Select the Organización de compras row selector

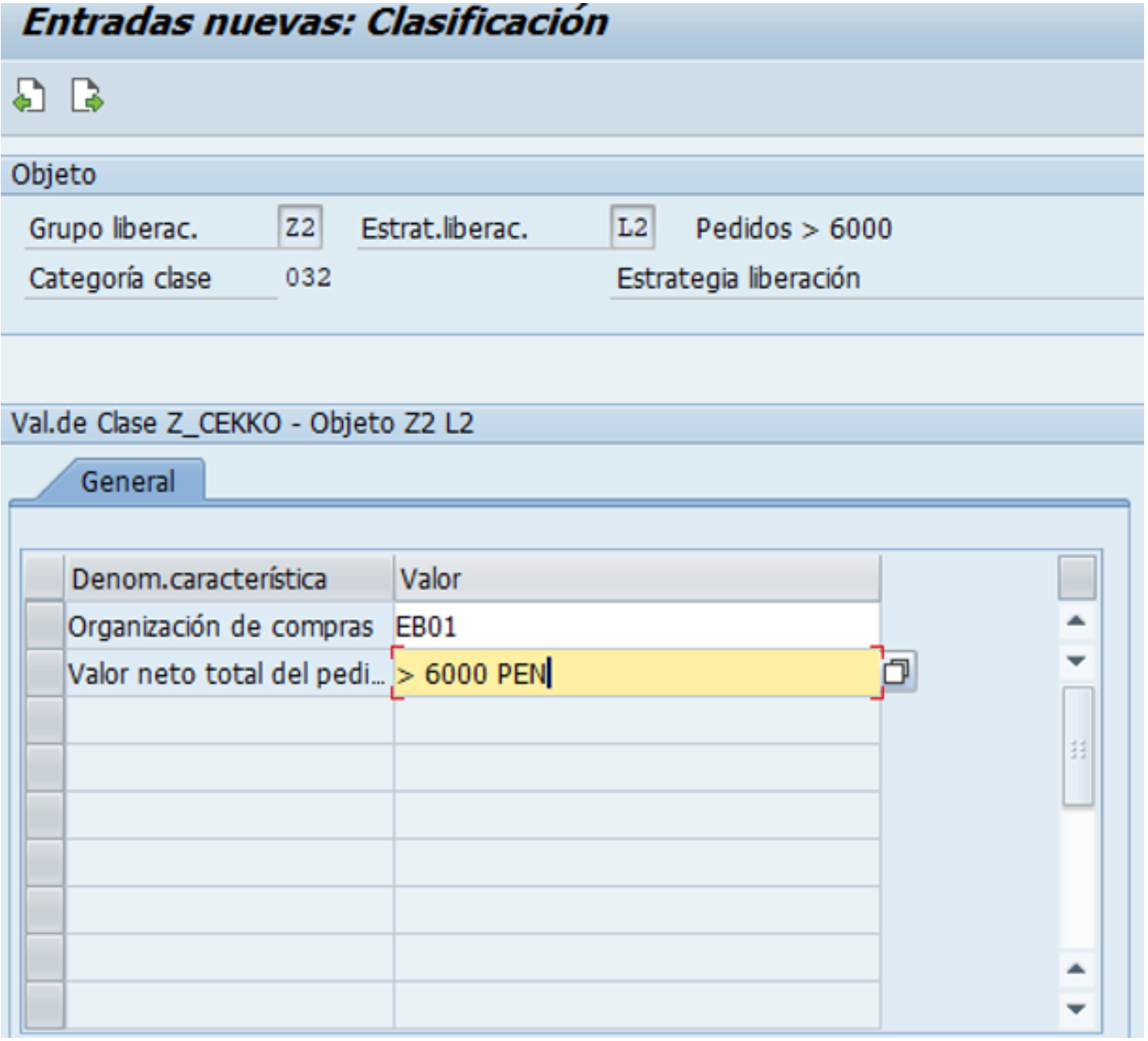pos(44,626)
